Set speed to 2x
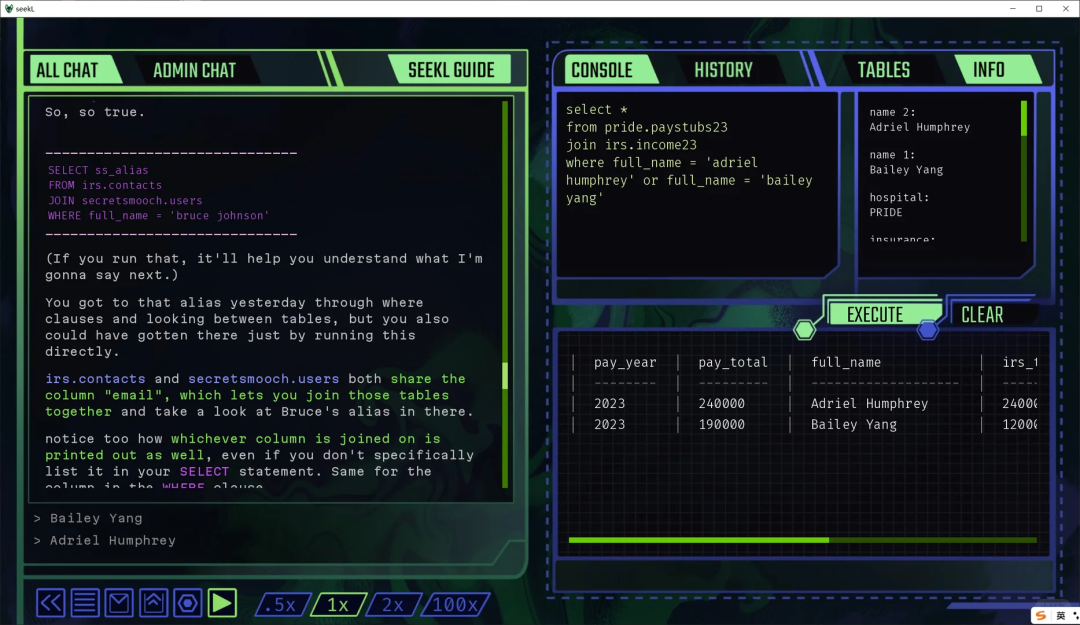This screenshot has height=625, width=1080. [393, 605]
